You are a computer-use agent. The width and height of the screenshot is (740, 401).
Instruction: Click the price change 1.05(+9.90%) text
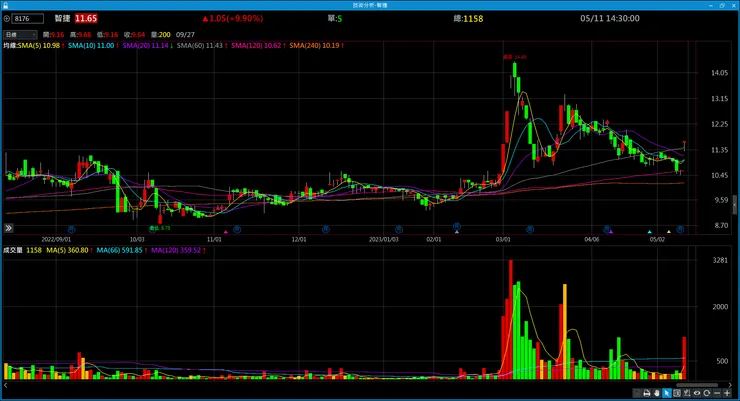[x=233, y=18]
